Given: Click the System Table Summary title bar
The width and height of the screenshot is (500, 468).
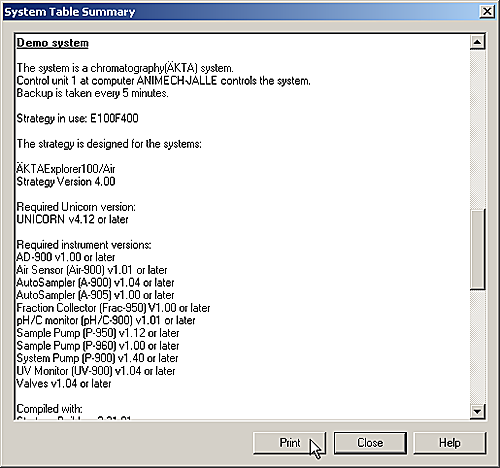Looking at the screenshot, I should point(240,12).
